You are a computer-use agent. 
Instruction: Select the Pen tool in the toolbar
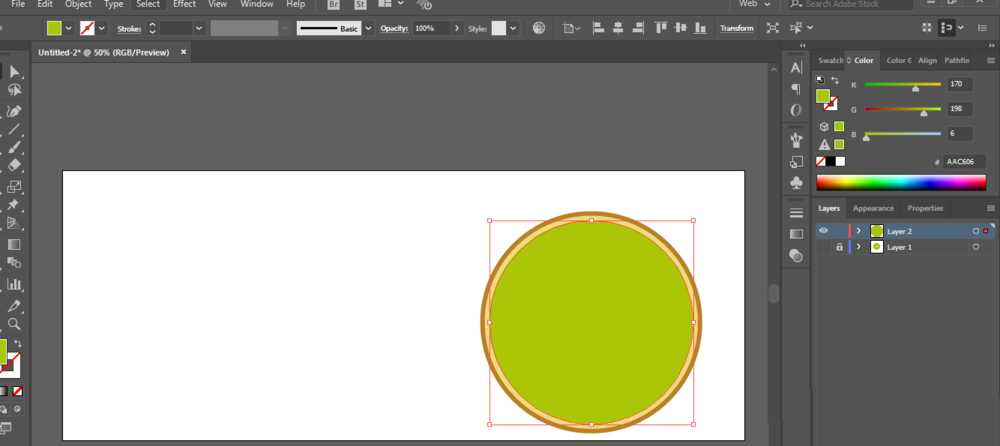[14, 111]
